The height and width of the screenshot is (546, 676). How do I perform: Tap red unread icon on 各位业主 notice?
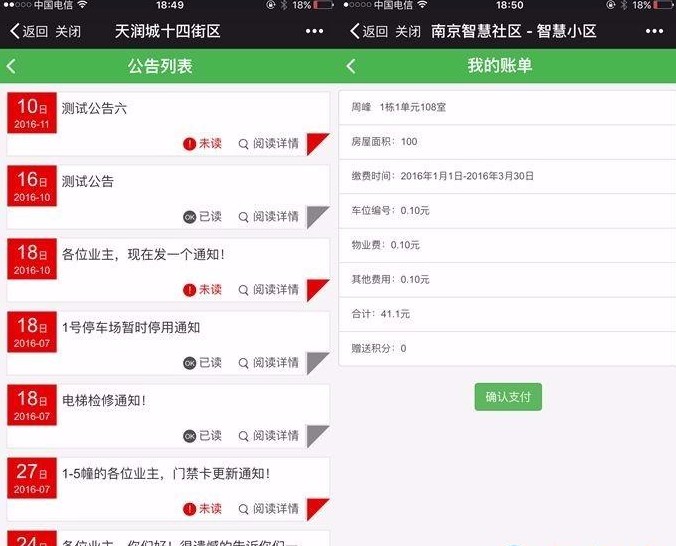(190, 290)
